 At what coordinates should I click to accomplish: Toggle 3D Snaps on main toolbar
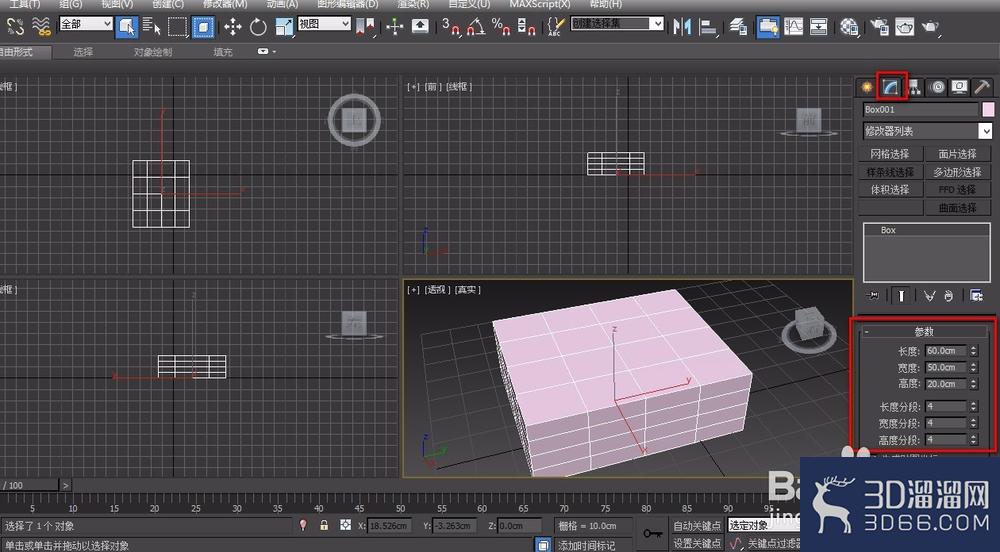[450, 27]
